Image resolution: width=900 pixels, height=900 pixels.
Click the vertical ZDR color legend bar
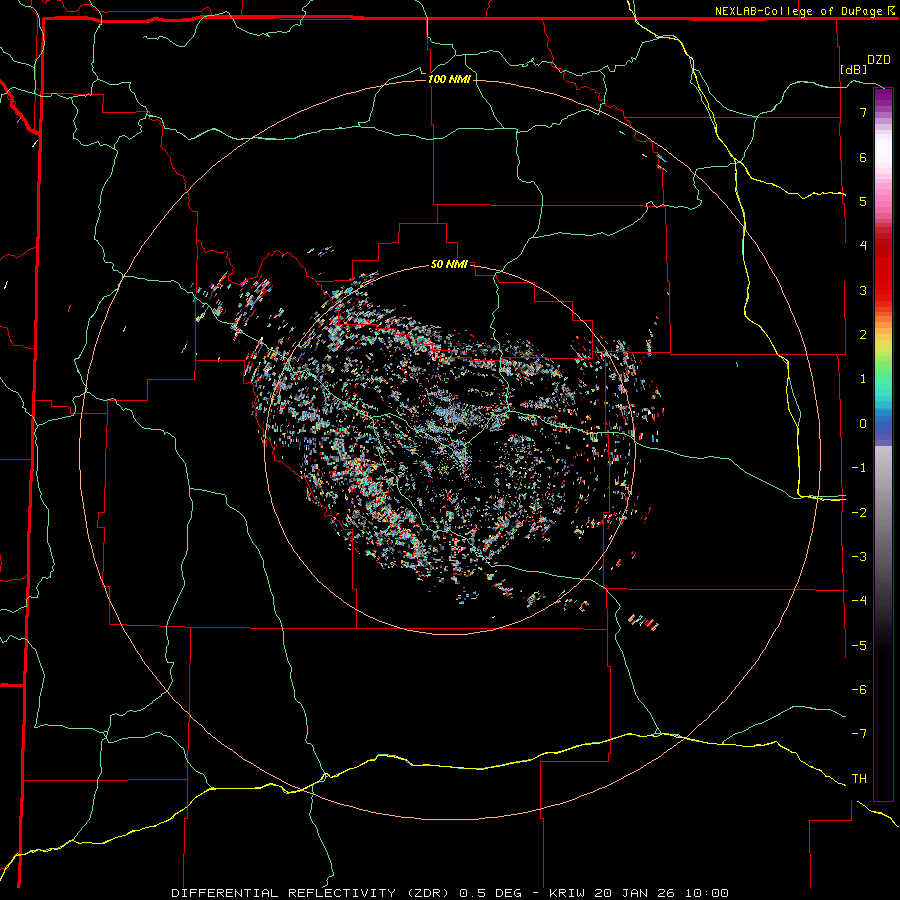883,444
